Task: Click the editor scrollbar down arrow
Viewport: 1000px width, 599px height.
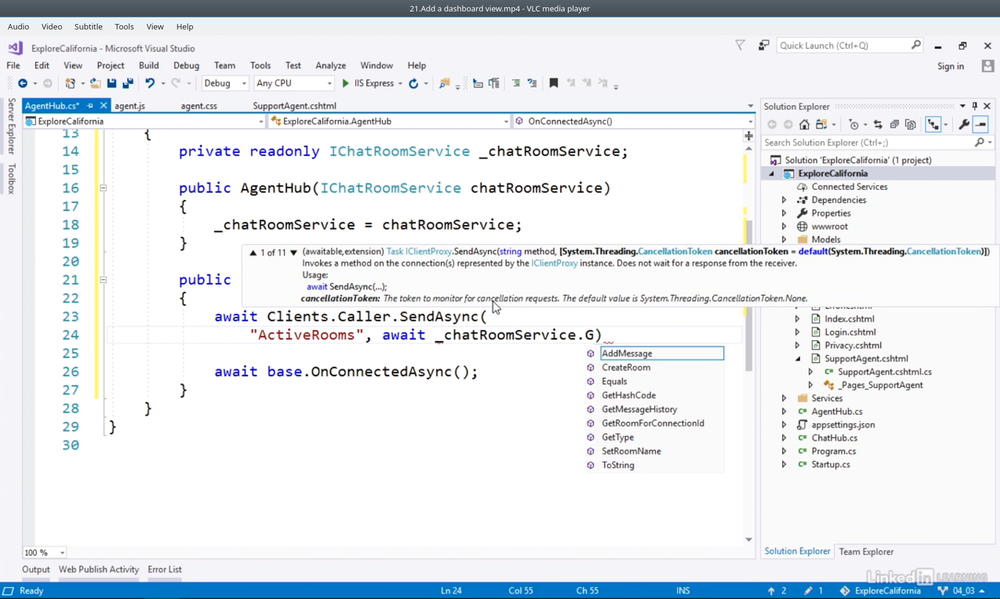Action: pos(749,540)
